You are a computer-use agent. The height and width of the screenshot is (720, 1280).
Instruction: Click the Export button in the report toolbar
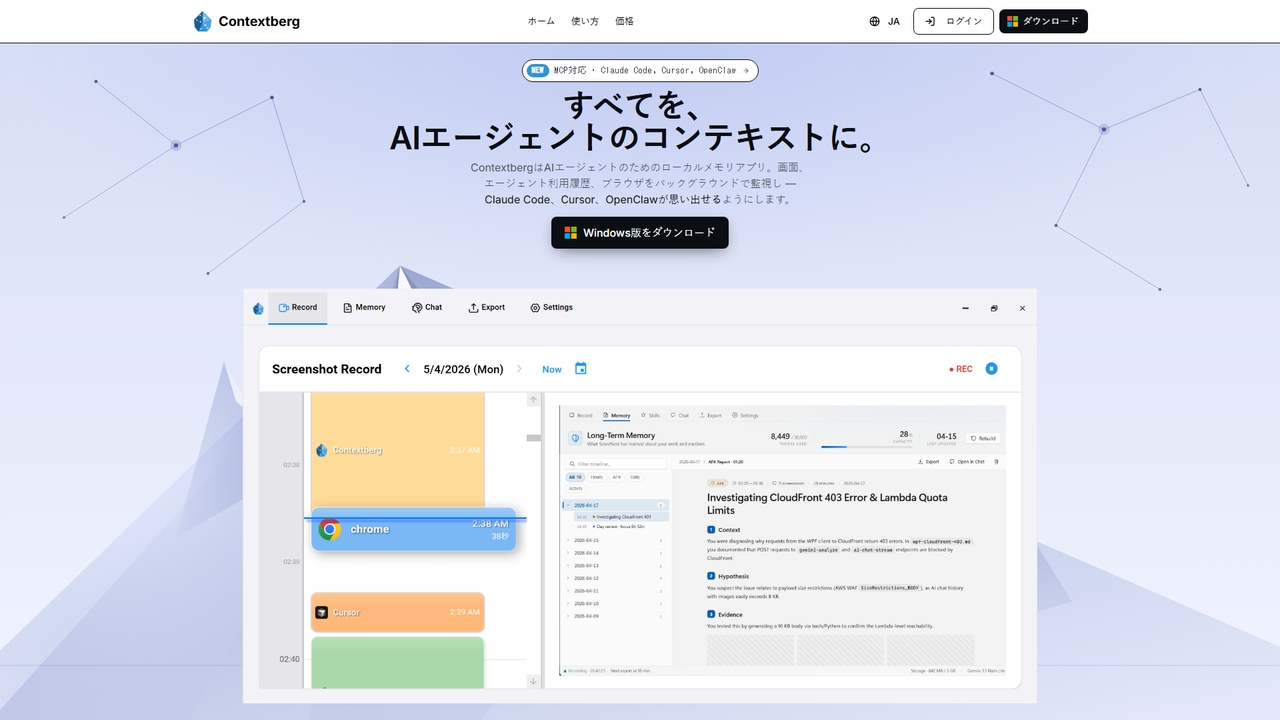pos(929,462)
